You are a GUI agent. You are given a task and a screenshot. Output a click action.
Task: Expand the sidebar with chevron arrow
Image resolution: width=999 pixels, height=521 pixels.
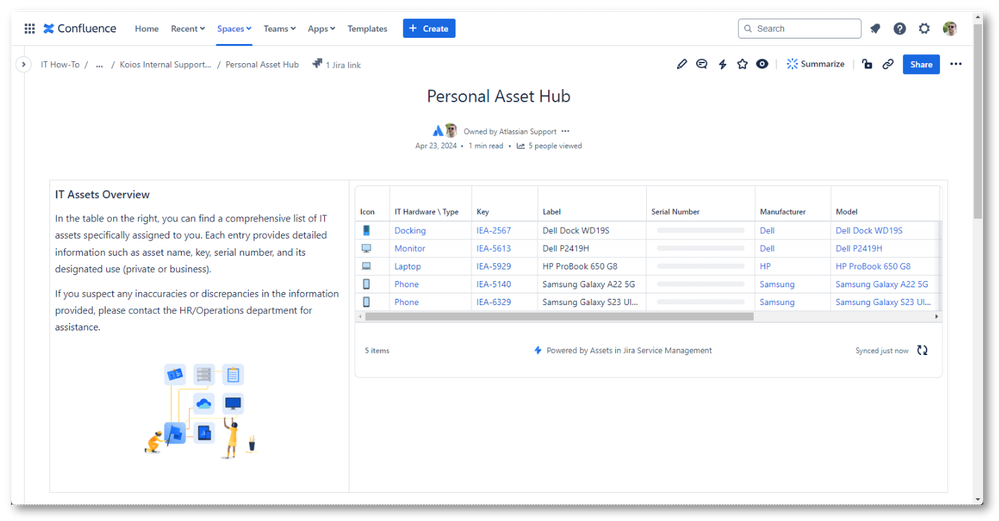pyautogui.click(x=24, y=64)
